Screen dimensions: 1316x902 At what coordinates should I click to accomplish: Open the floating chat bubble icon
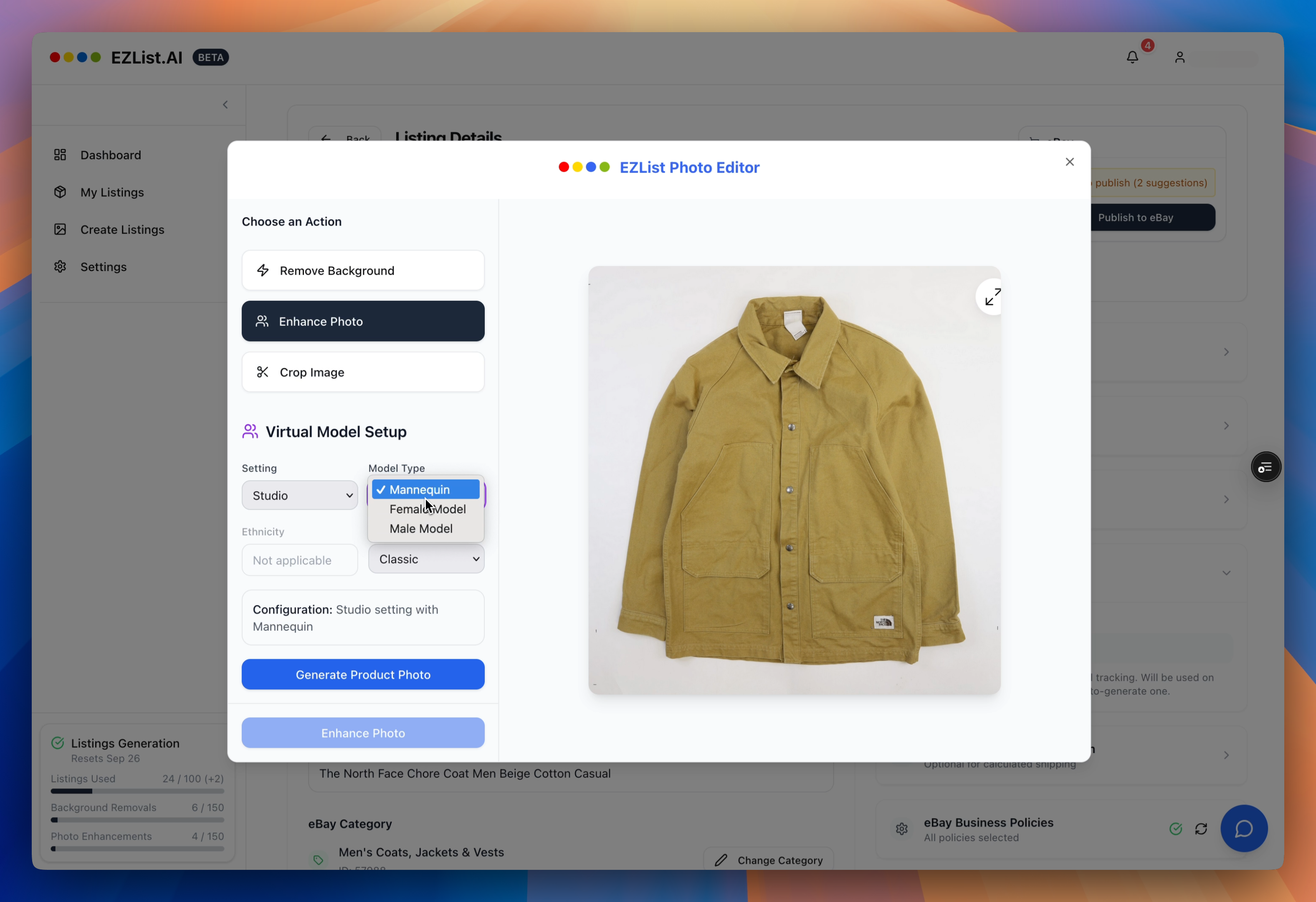[x=1243, y=829]
